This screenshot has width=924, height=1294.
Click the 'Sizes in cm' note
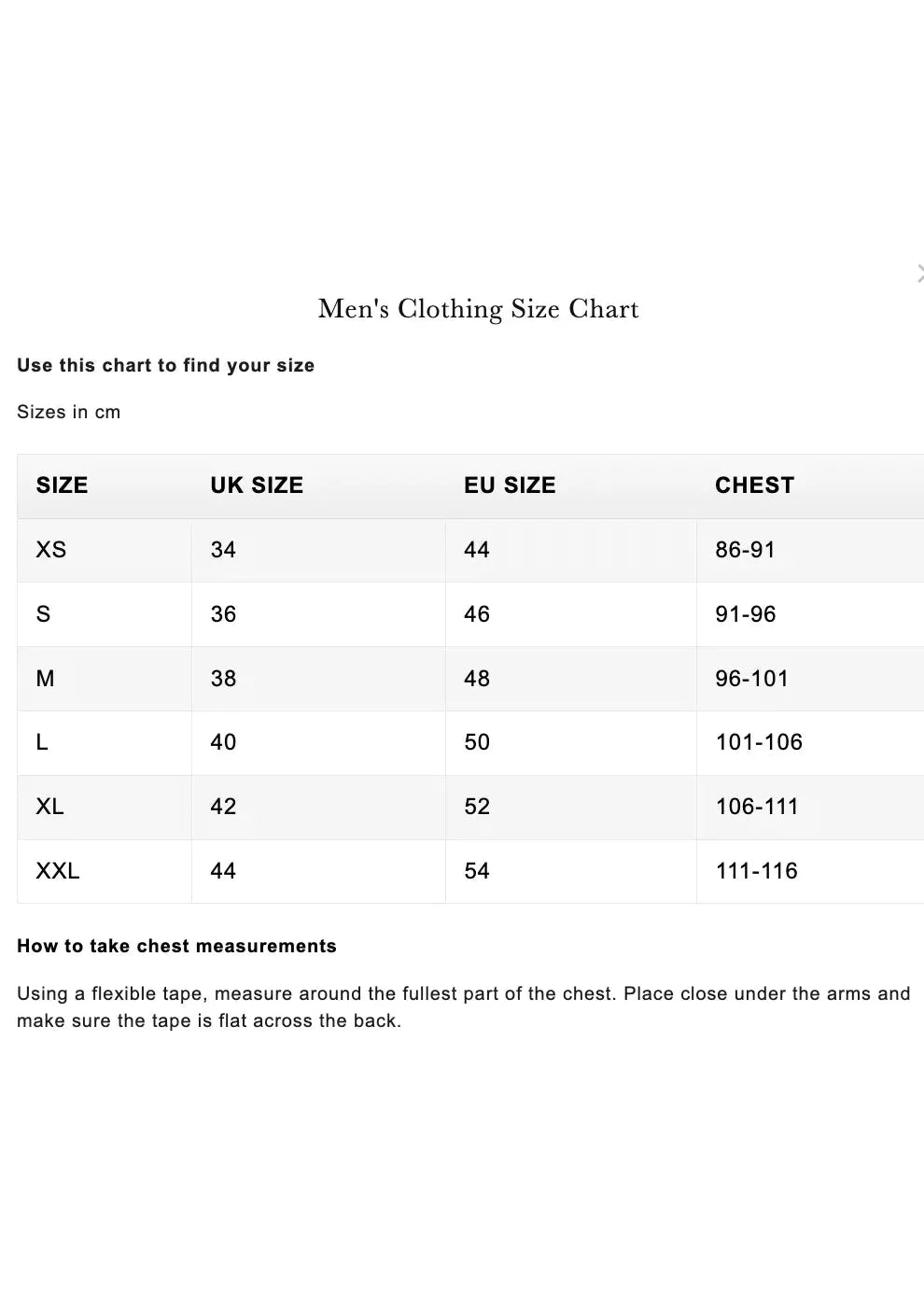point(68,412)
